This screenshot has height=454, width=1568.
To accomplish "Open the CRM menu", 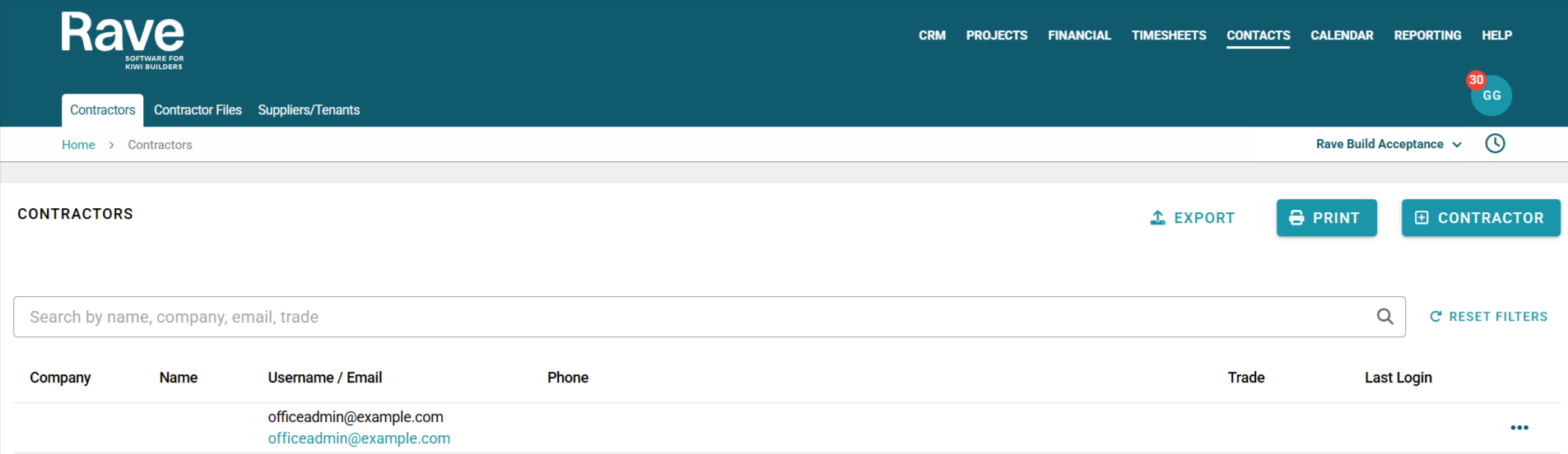I will click(x=932, y=35).
